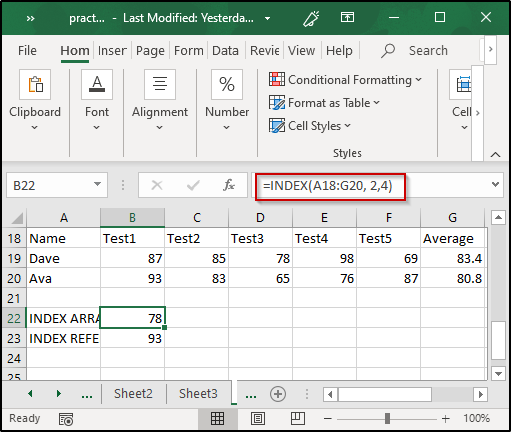
Task: Click the vertical scrollbar up arrow
Action: 498,218
